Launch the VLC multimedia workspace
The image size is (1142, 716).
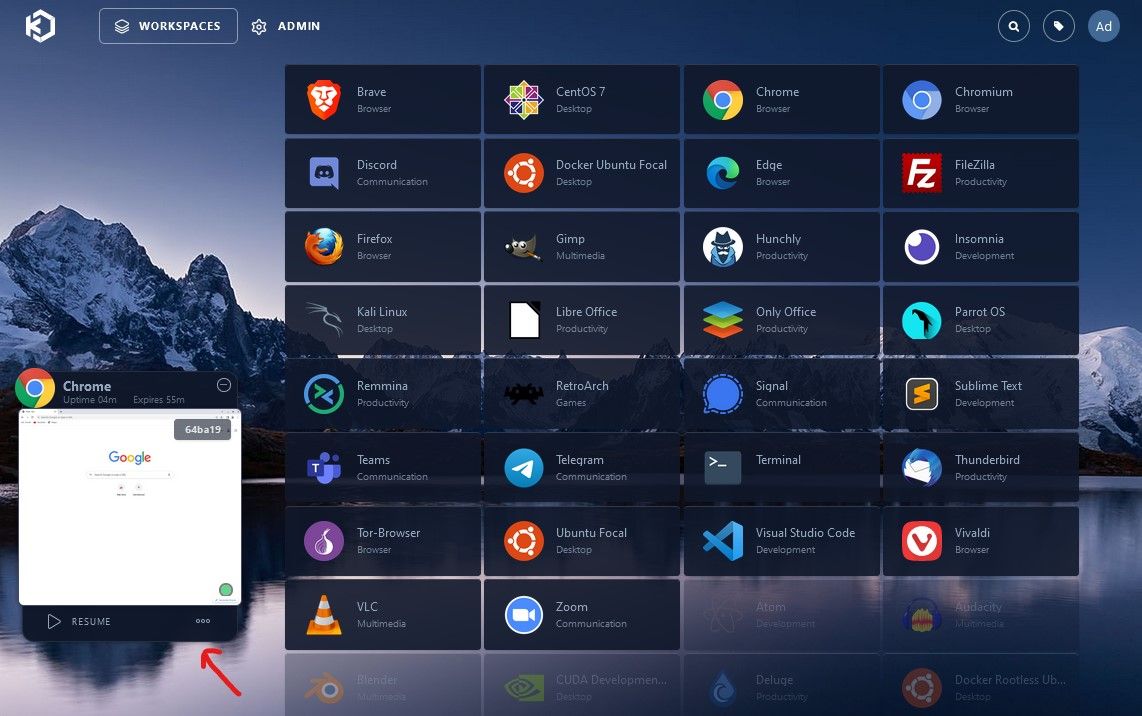[382, 614]
